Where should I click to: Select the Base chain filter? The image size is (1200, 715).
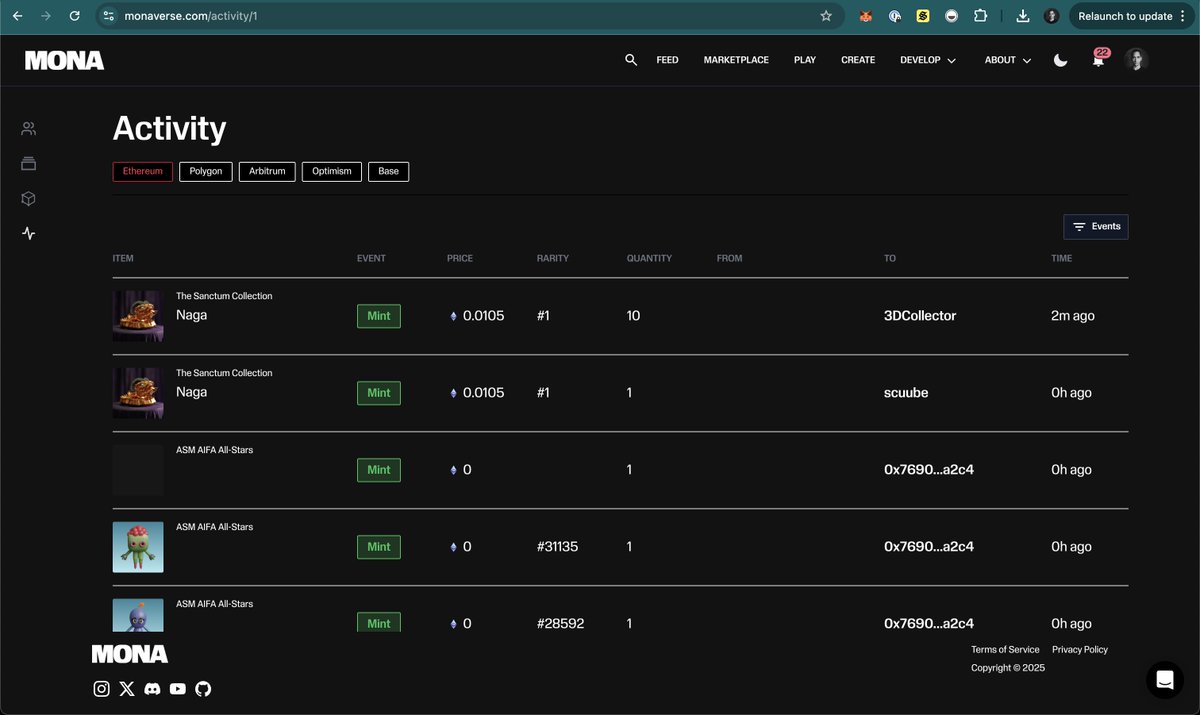(x=389, y=171)
